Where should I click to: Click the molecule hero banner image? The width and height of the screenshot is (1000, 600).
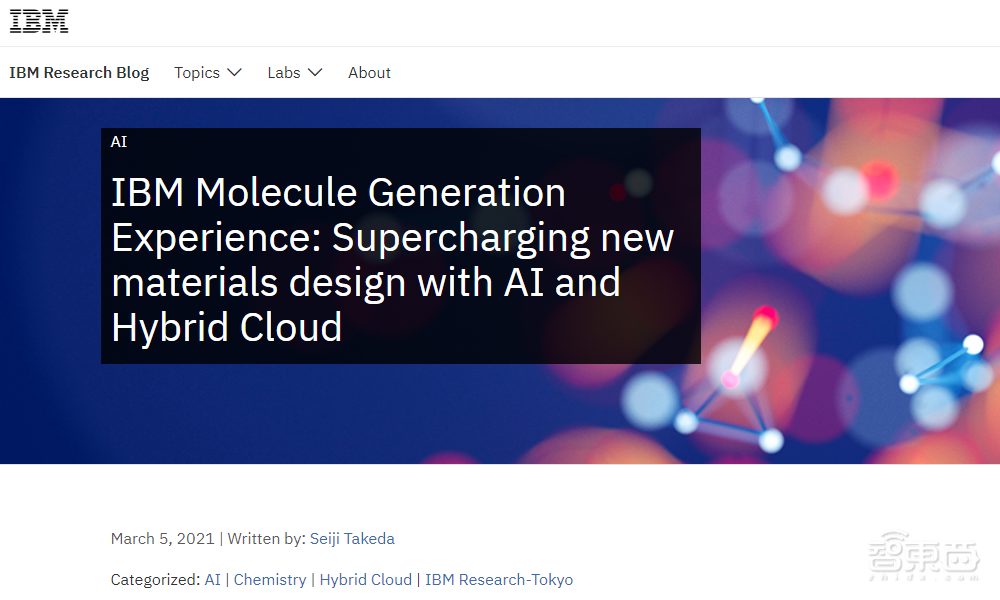pyautogui.click(x=850, y=280)
